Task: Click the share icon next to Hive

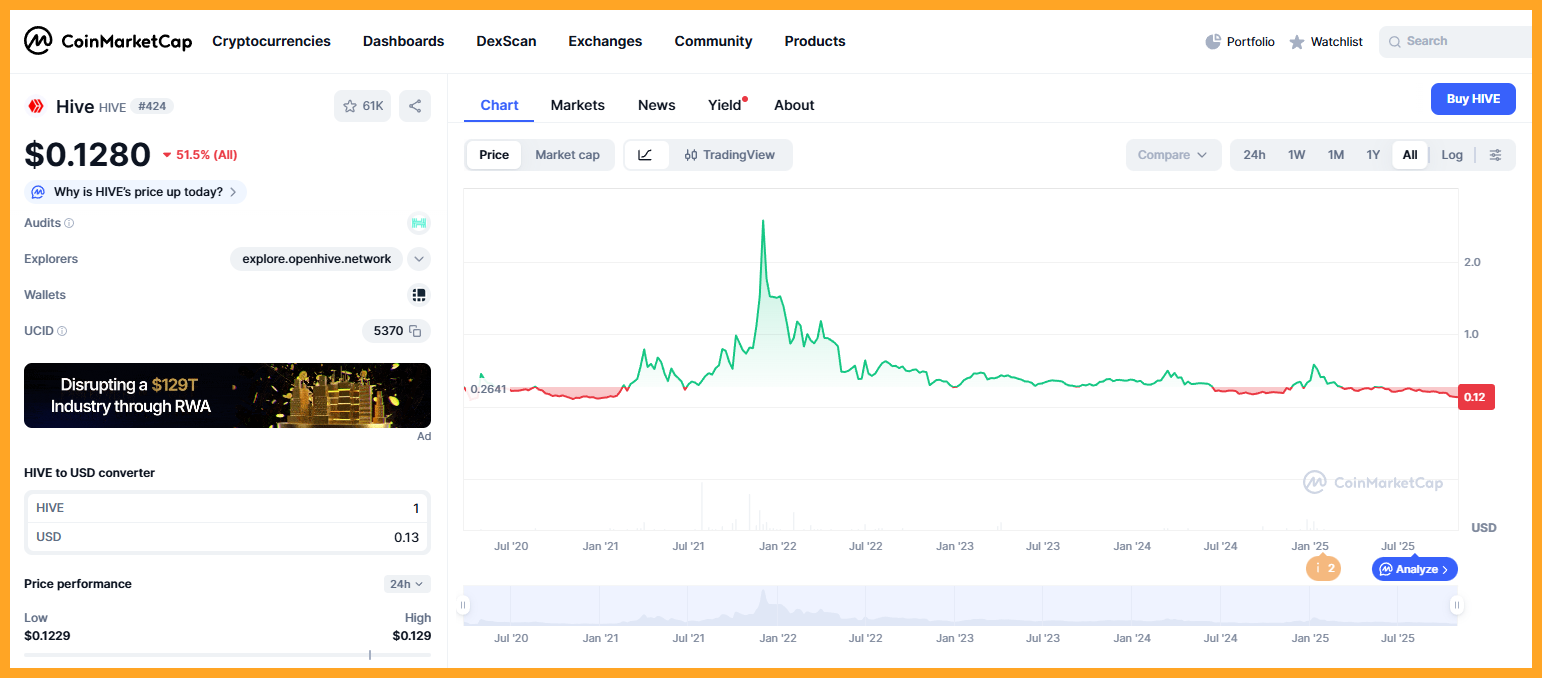Action: (415, 106)
